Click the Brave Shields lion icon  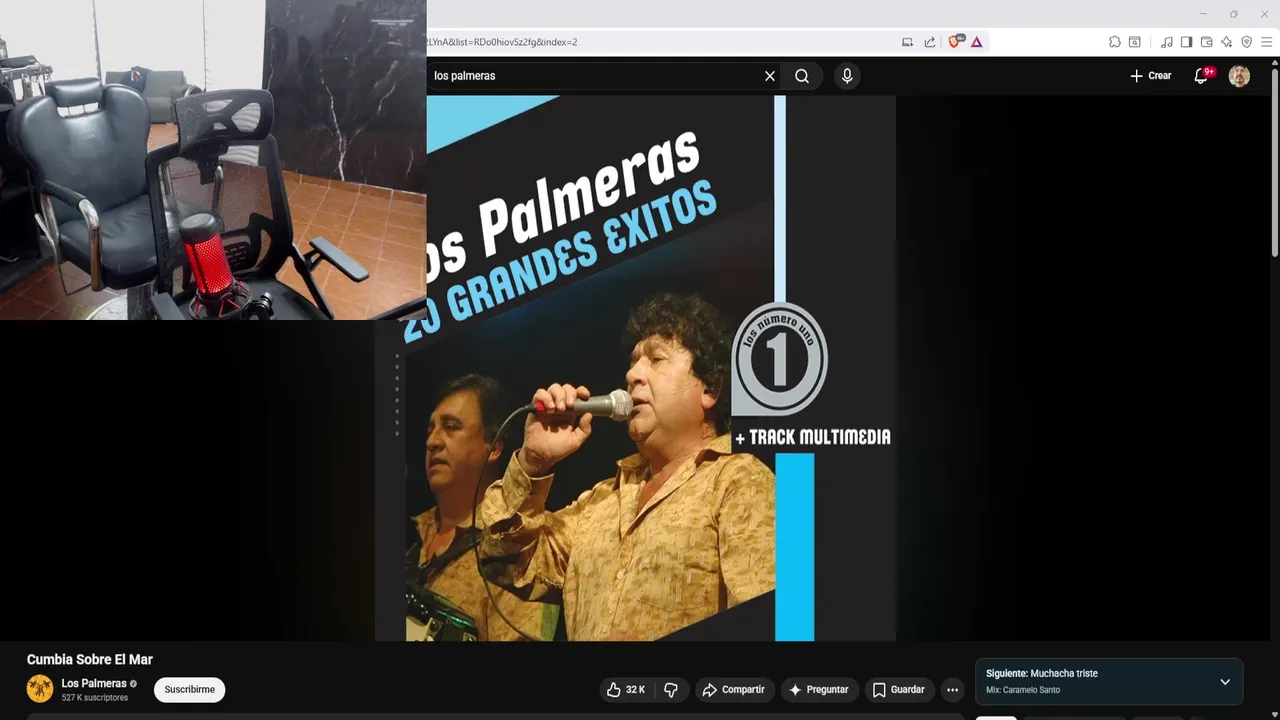click(954, 42)
